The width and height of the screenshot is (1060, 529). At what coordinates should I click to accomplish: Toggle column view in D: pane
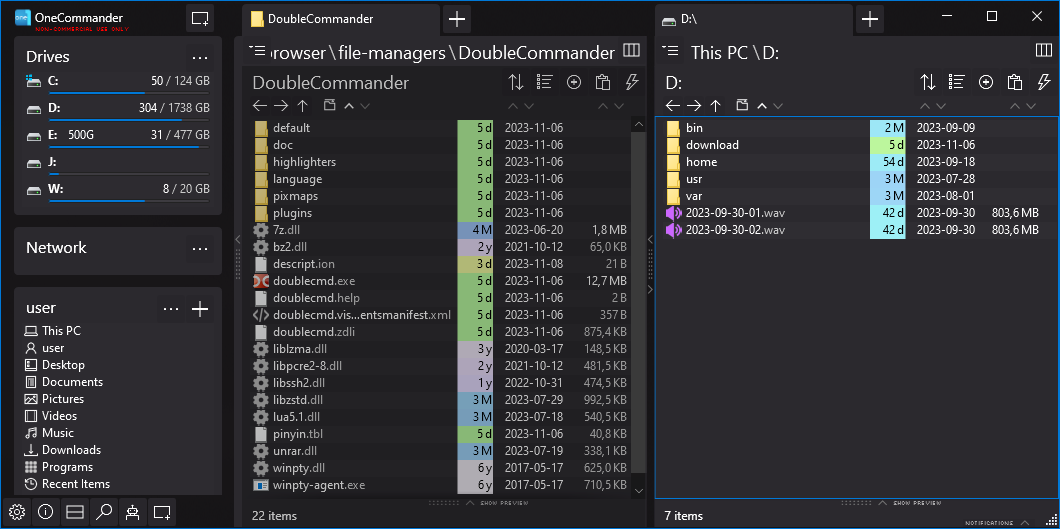(1043, 50)
